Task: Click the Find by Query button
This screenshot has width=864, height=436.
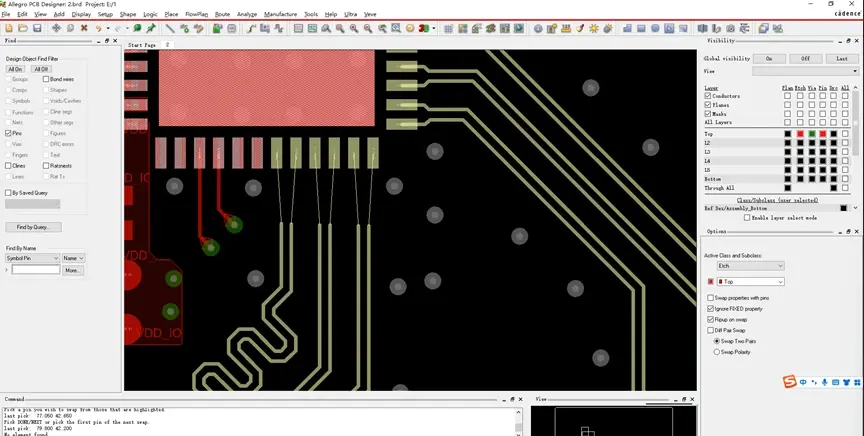Action: click(x=33, y=227)
